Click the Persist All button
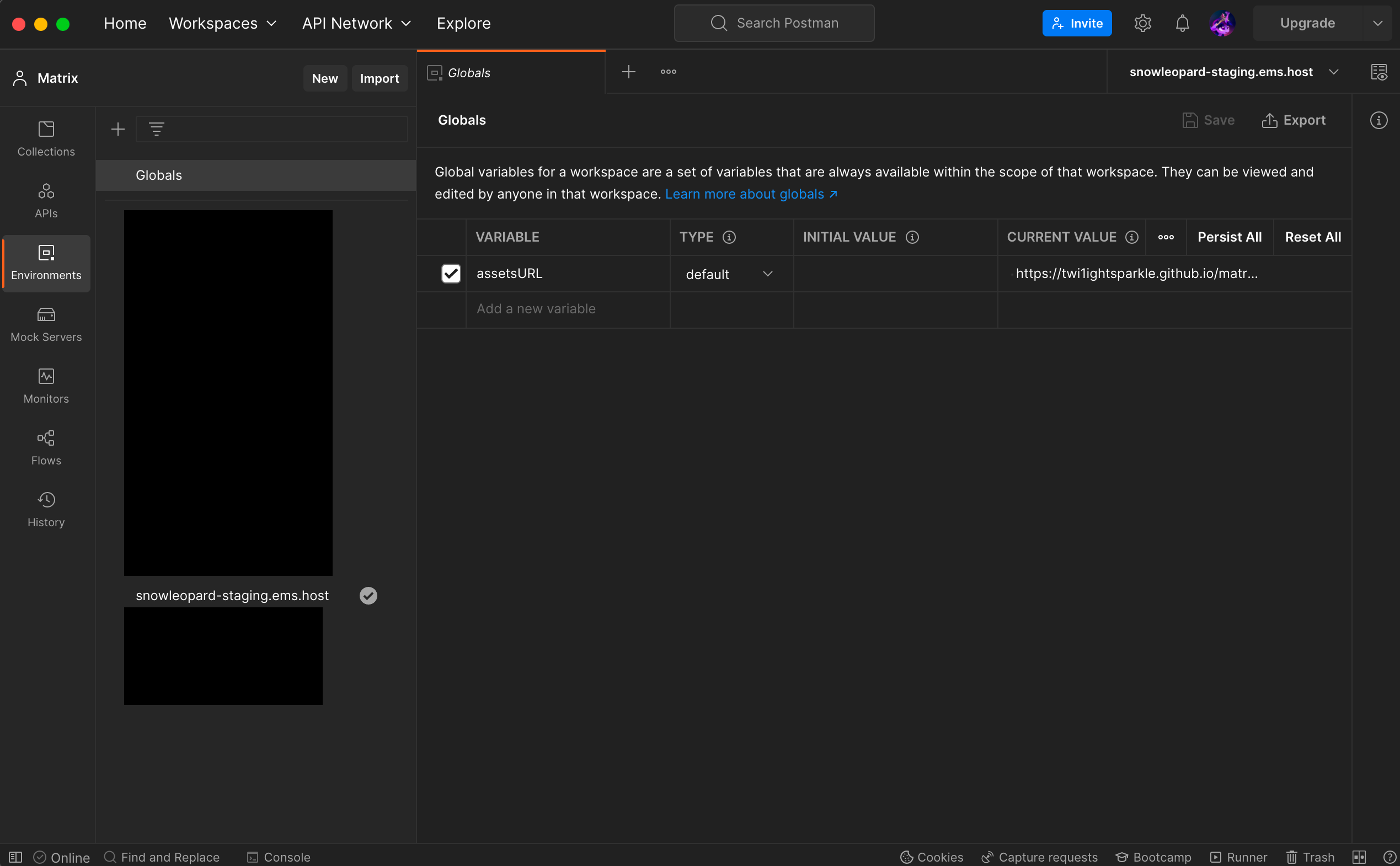 tap(1230, 237)
